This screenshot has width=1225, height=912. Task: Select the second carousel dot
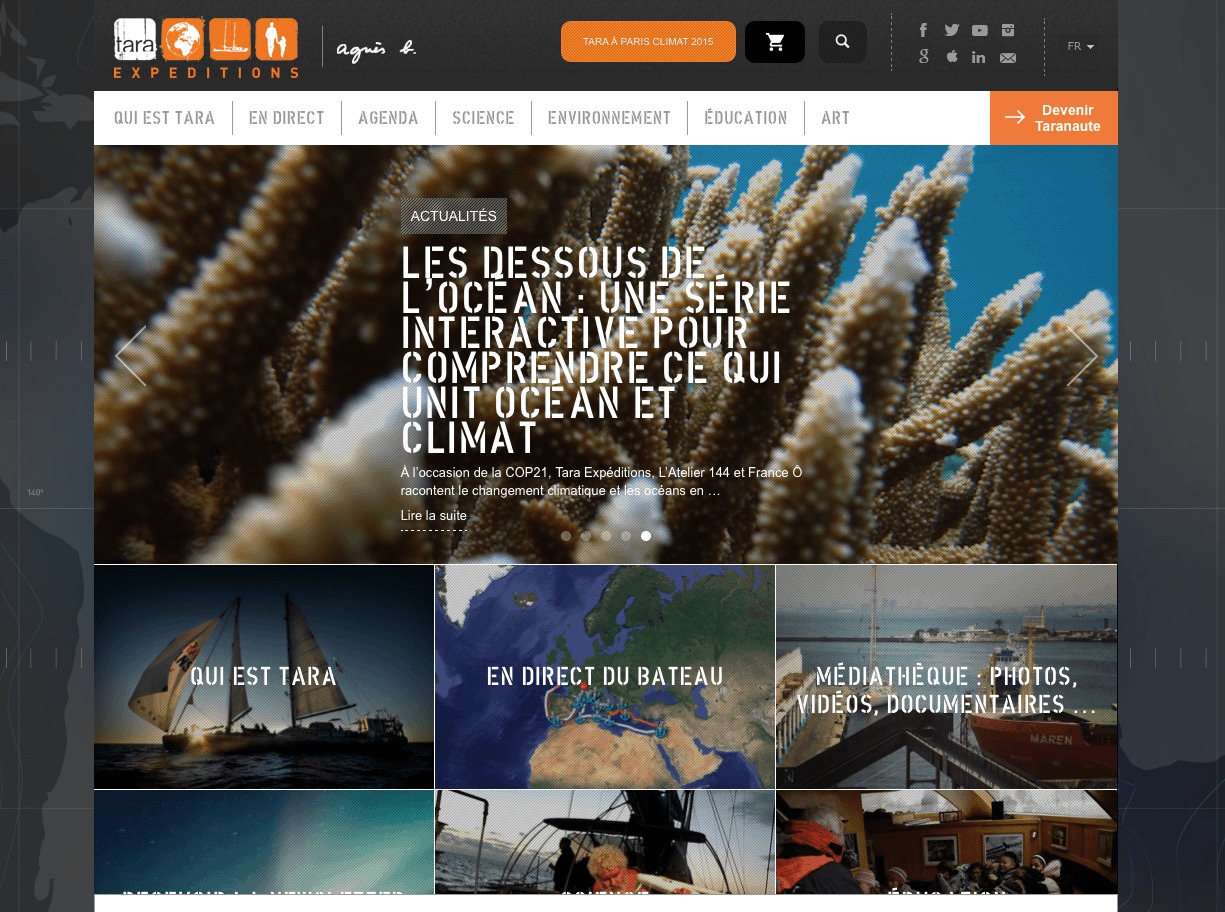(x=586, y=536)
